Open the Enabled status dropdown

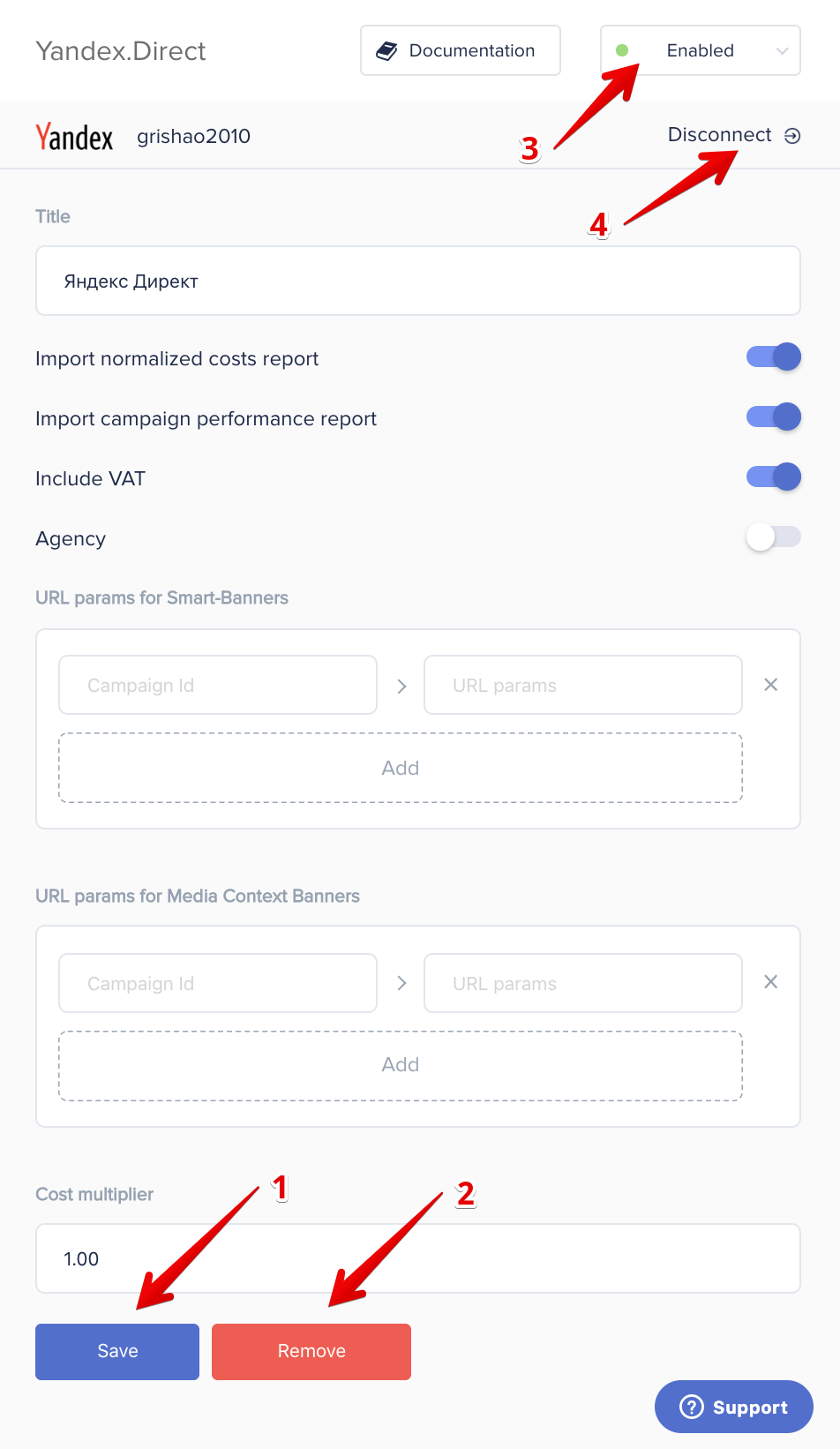click(x=701, y=50)
